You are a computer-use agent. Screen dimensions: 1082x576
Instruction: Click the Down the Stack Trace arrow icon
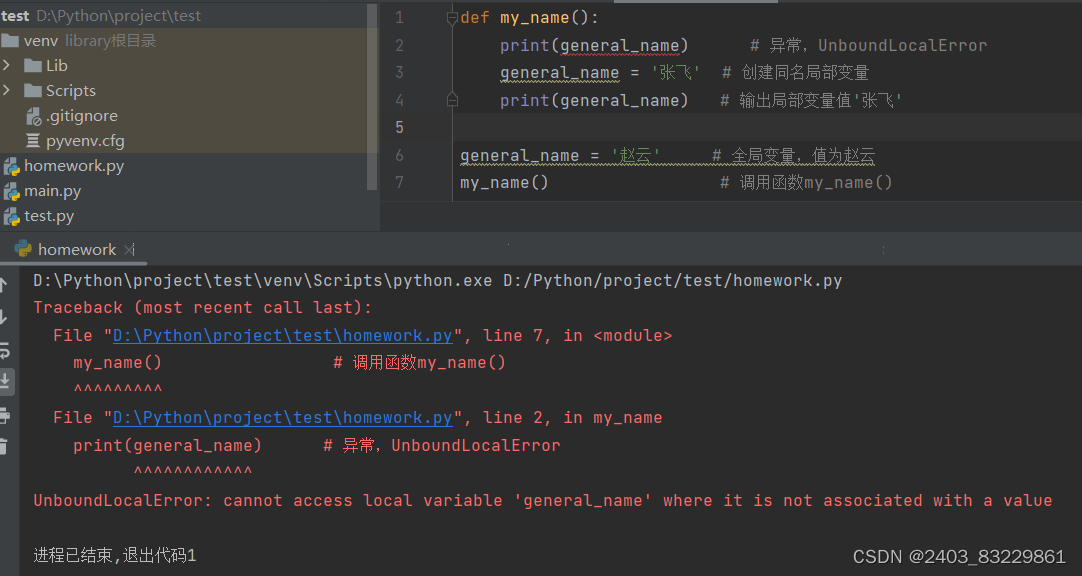(x=8, y=318)
